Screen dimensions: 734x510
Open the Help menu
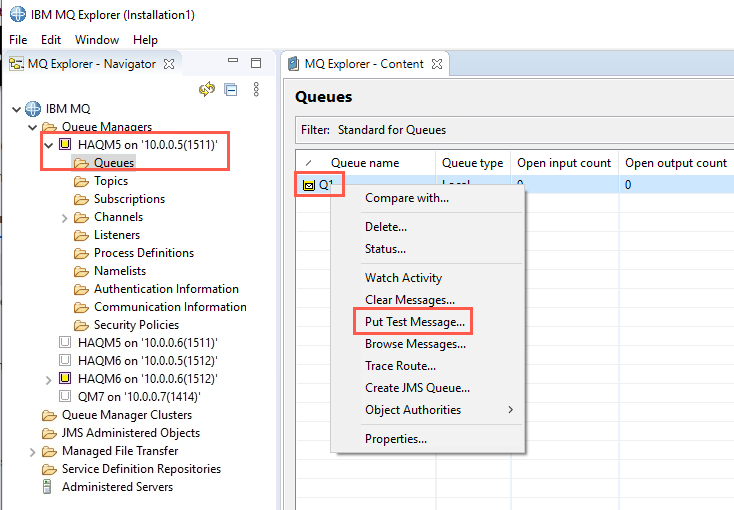145,40
